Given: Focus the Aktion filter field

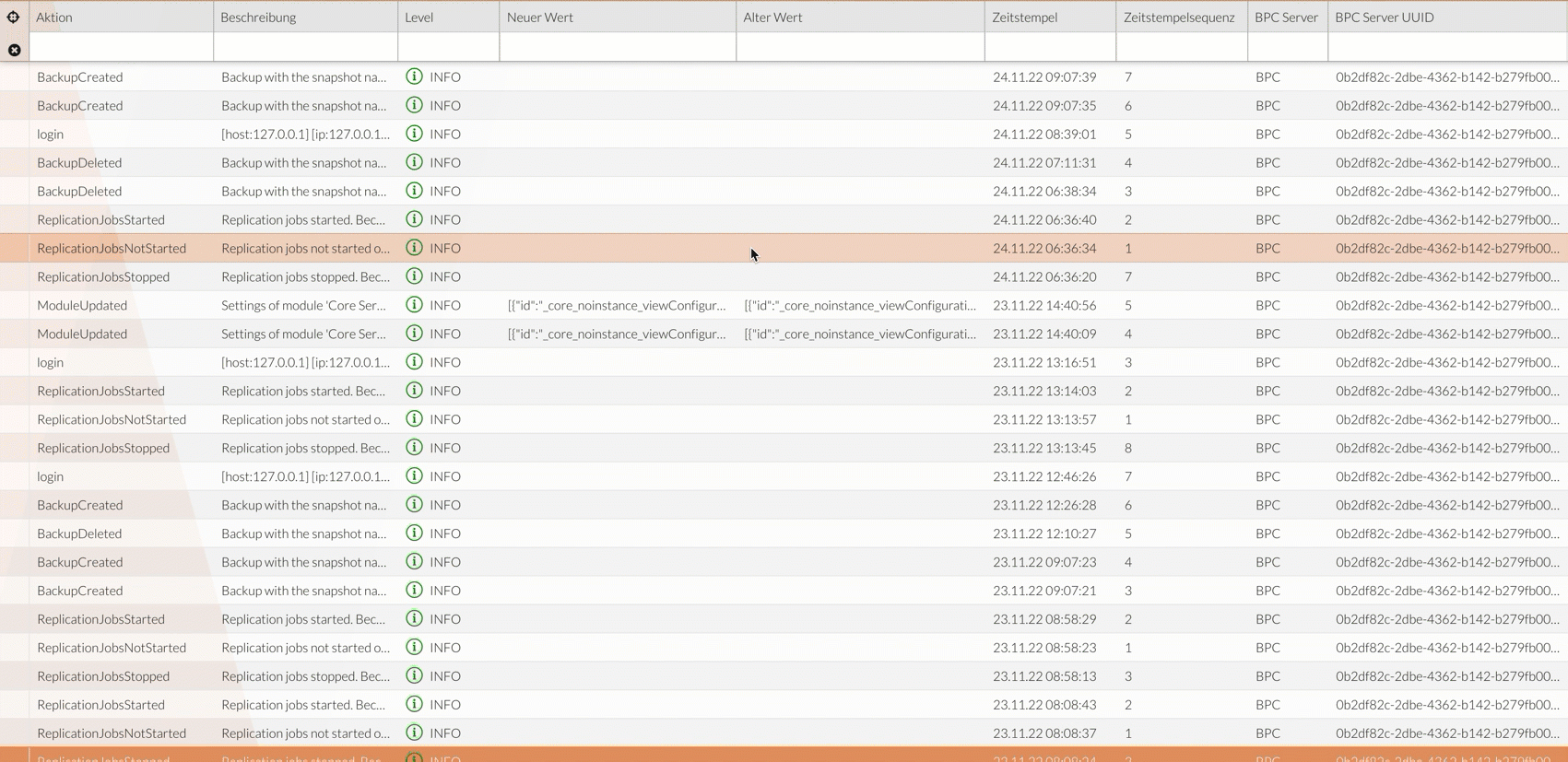Looking at the screenshot, I should pos(121,48).
